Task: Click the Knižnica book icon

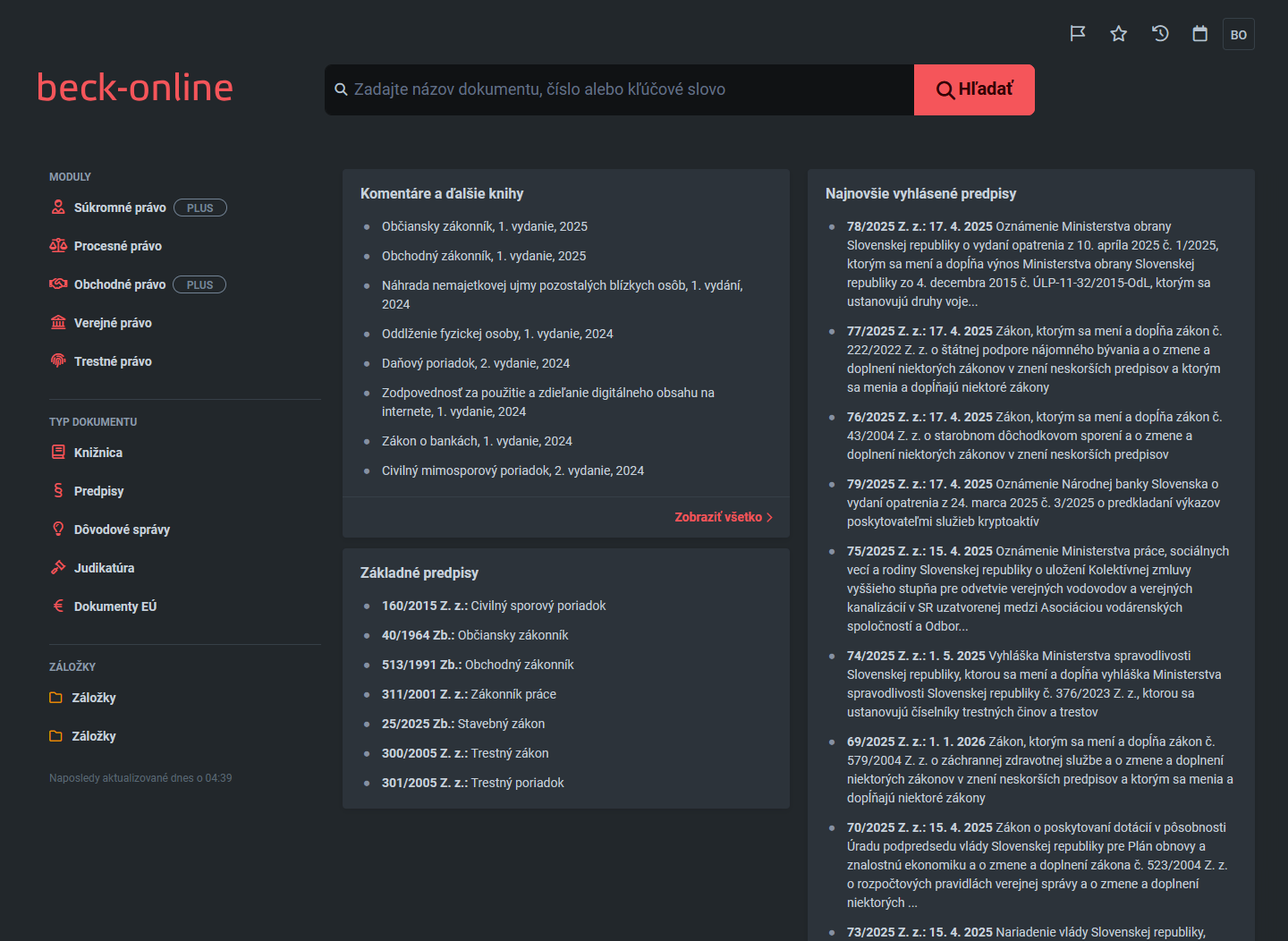Action: click(x=58, y=453)
